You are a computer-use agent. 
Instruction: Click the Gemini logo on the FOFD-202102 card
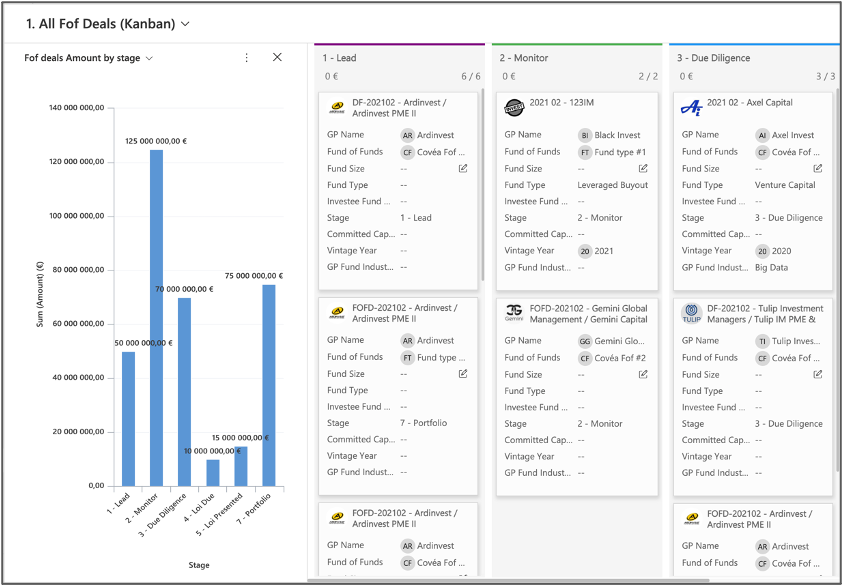coord(515,313)
